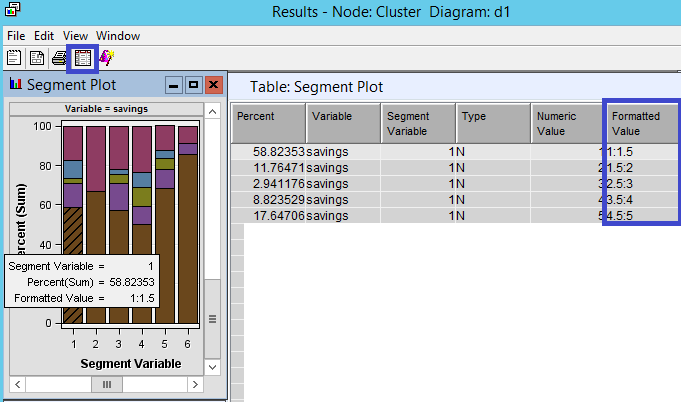Screen dimensions: 681x402
Task: Minimize the Segment Plot panel
Action: coord(173,85)
